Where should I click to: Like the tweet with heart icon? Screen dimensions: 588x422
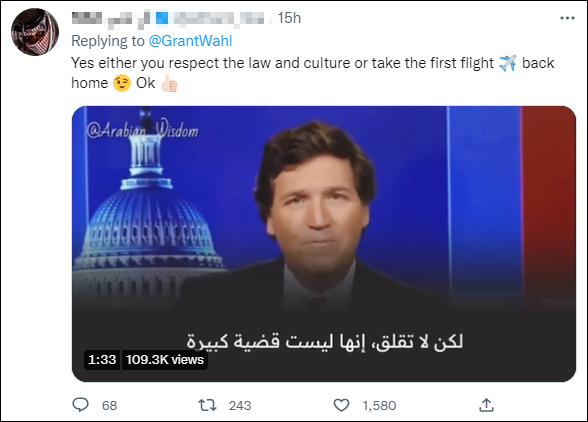(341, 405)
